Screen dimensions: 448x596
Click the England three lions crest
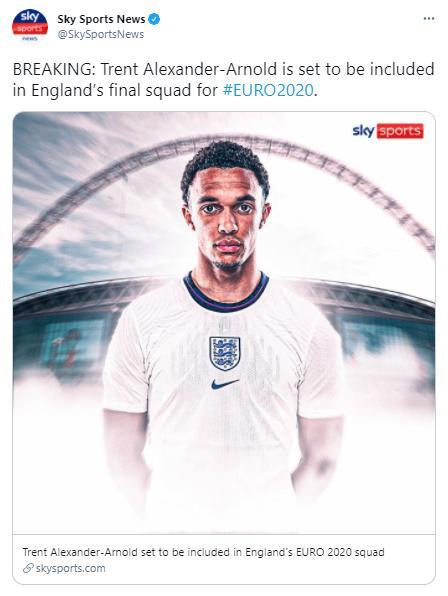click(x=225, y=353)
